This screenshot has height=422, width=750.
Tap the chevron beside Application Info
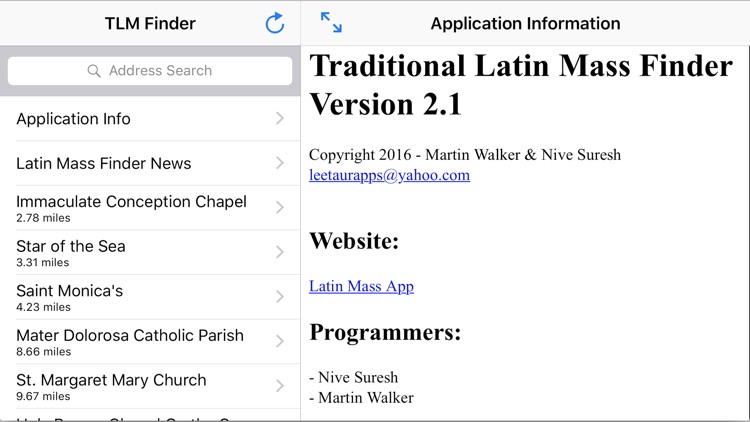click(x=280, y=119)
